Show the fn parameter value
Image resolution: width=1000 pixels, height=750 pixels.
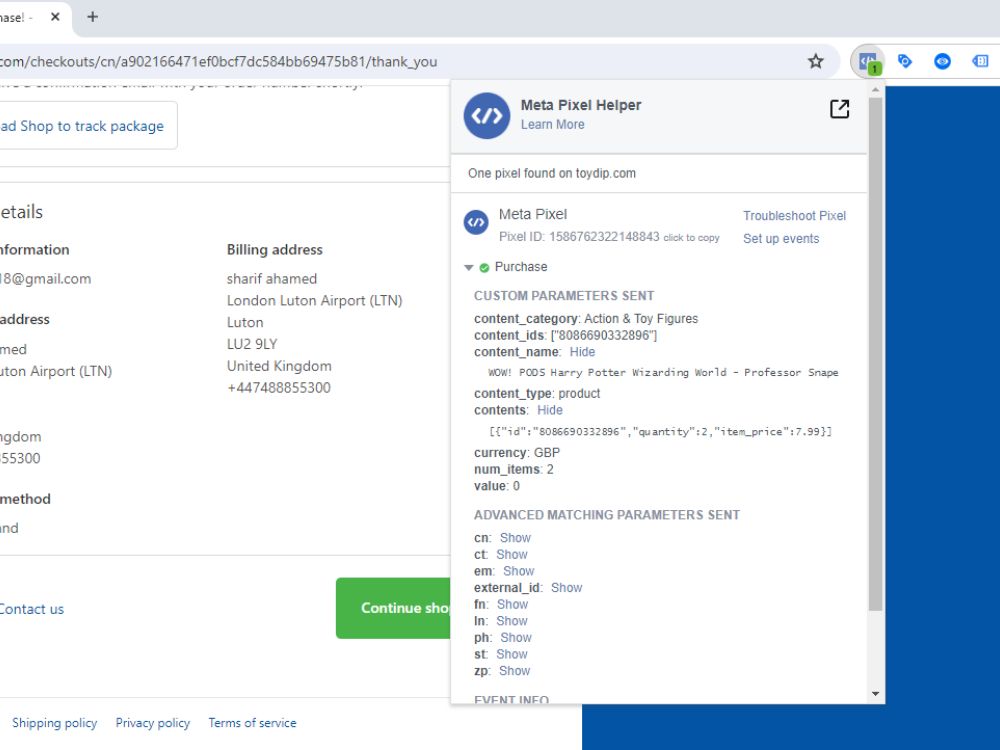512,605
